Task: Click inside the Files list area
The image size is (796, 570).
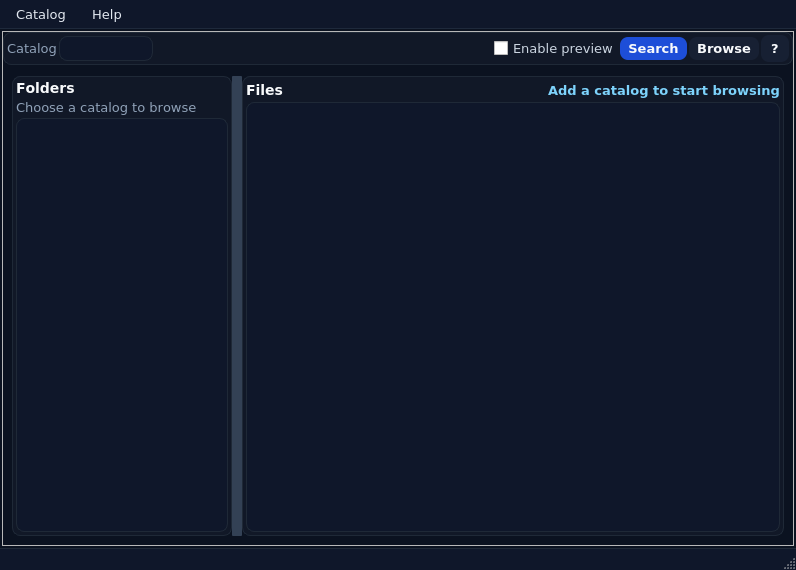Action: click(x=513, y=317)
